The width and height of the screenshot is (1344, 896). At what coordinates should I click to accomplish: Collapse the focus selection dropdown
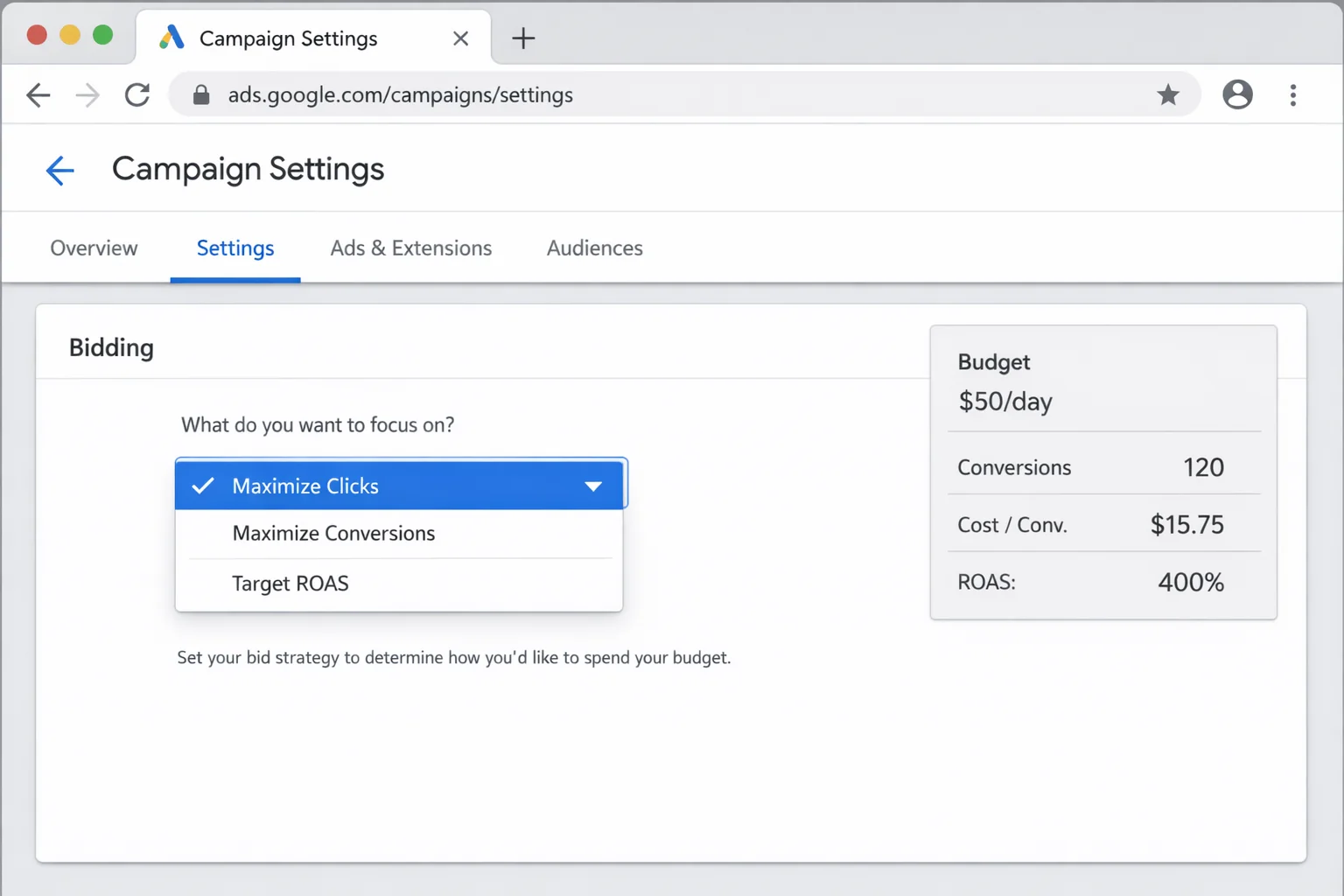(593, 485)
